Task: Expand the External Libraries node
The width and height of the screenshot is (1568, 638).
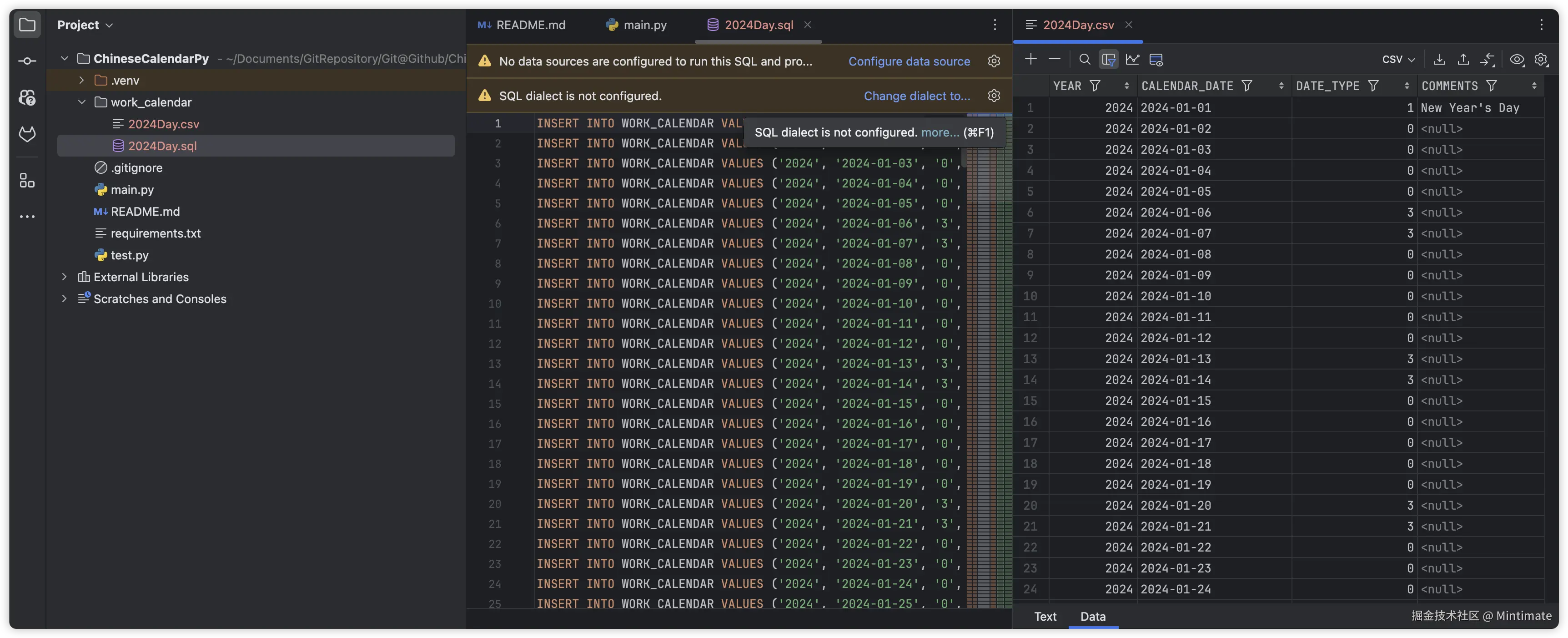Action: pos(65,277)
